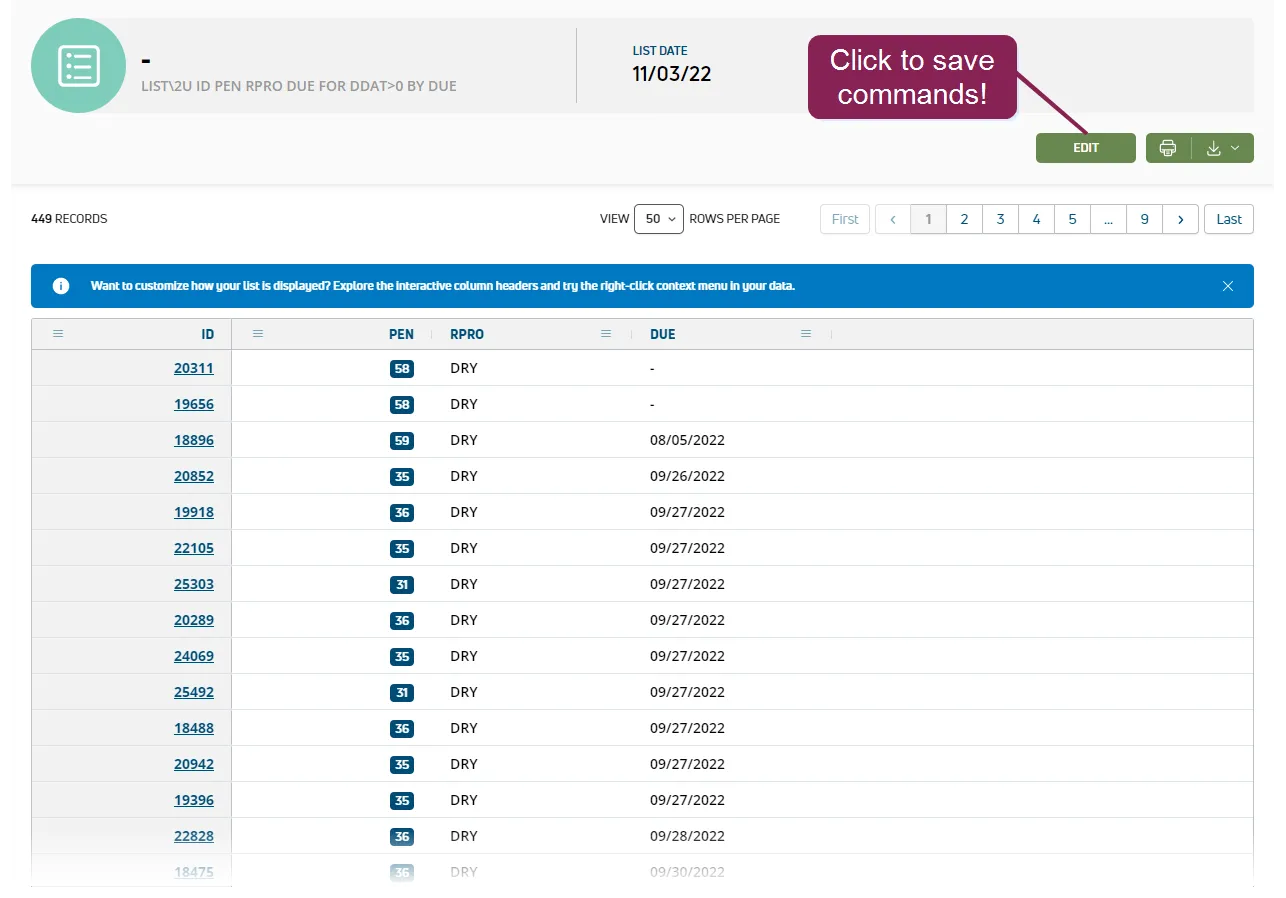Open record 20289
This screenshot has width=1286, height=898.
tap(194, 620)
